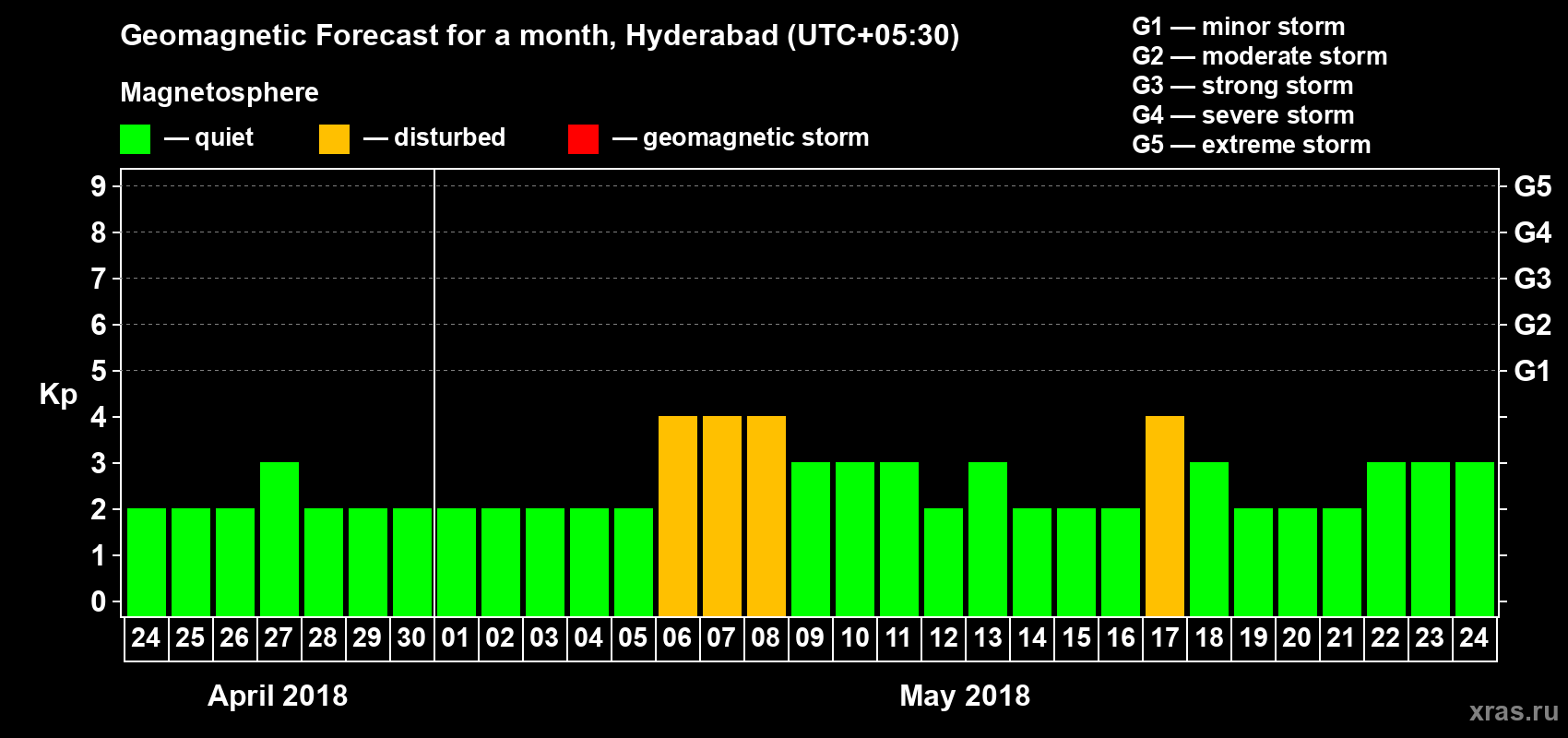Click the April 24 green bar
Screen dimensions: 1568x738
147,562
